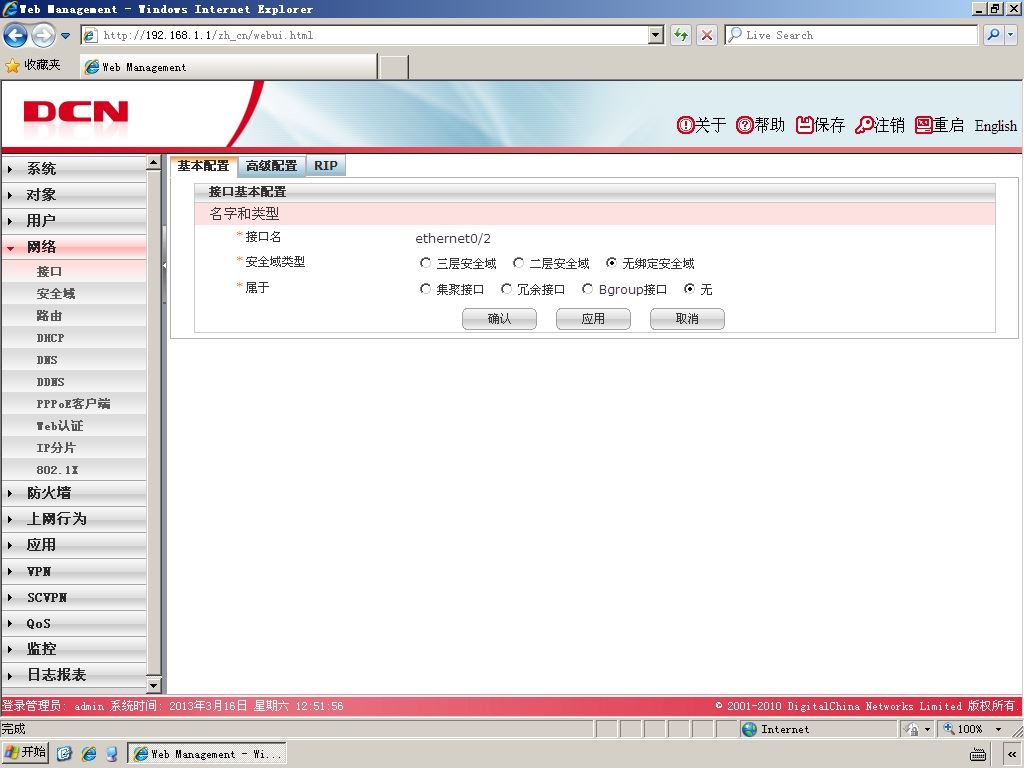
Task: Open a new blank browser tab
Action: 394,67
